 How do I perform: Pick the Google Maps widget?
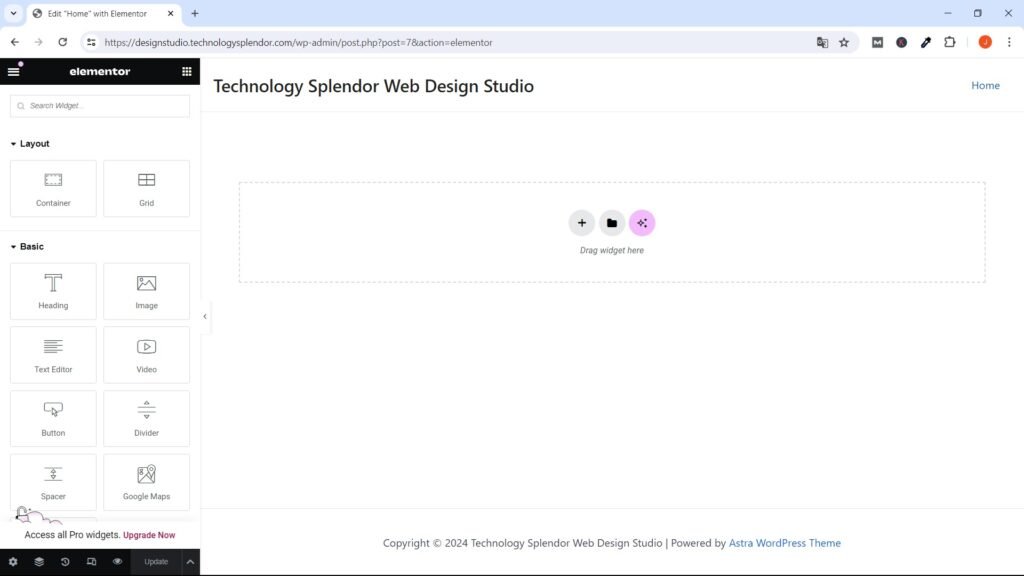[x=146, y=482]
